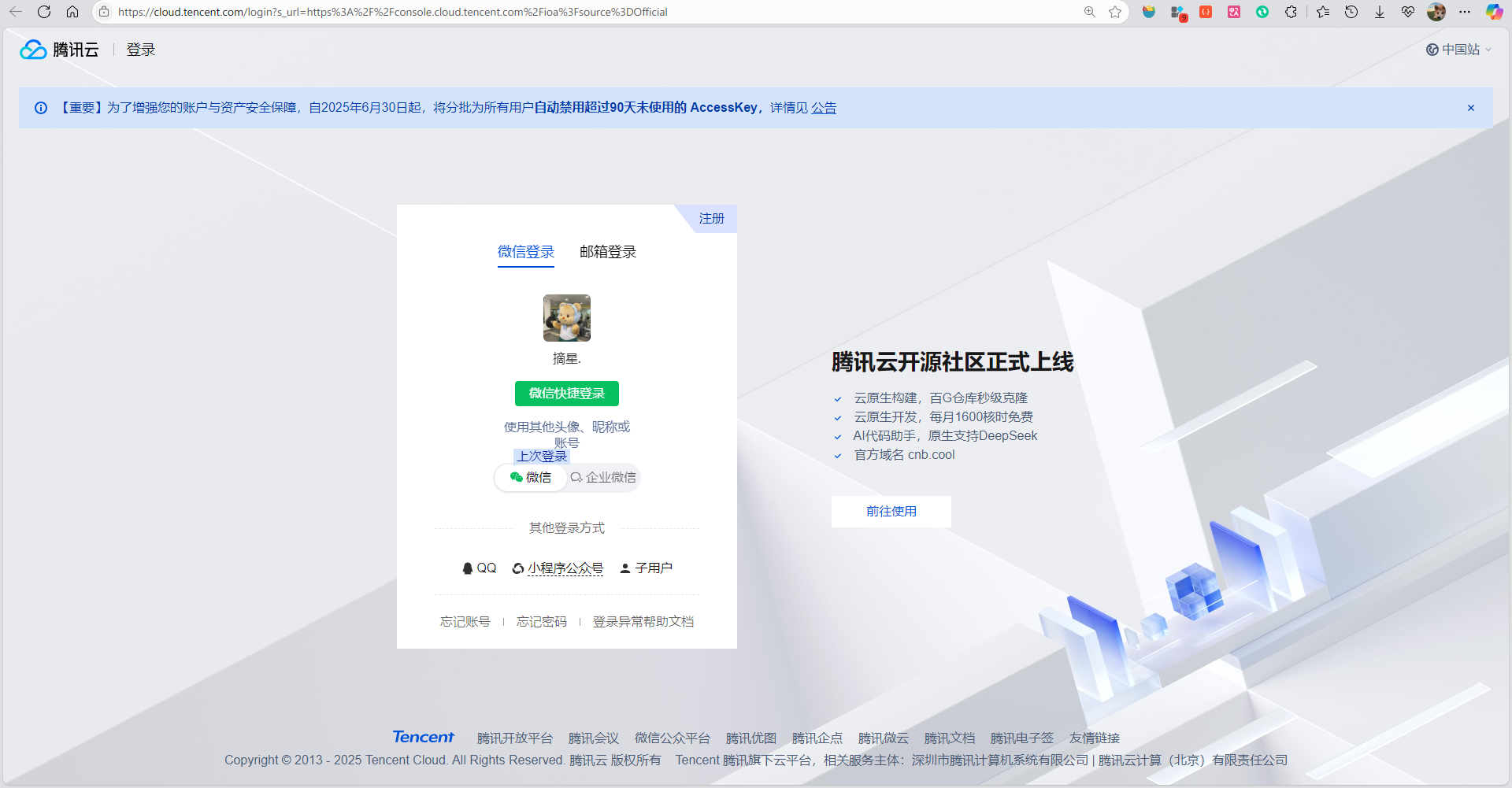Open Browser essentials heart icon
Viewport: 1512px width, 788px height.
click(1408, 12)
